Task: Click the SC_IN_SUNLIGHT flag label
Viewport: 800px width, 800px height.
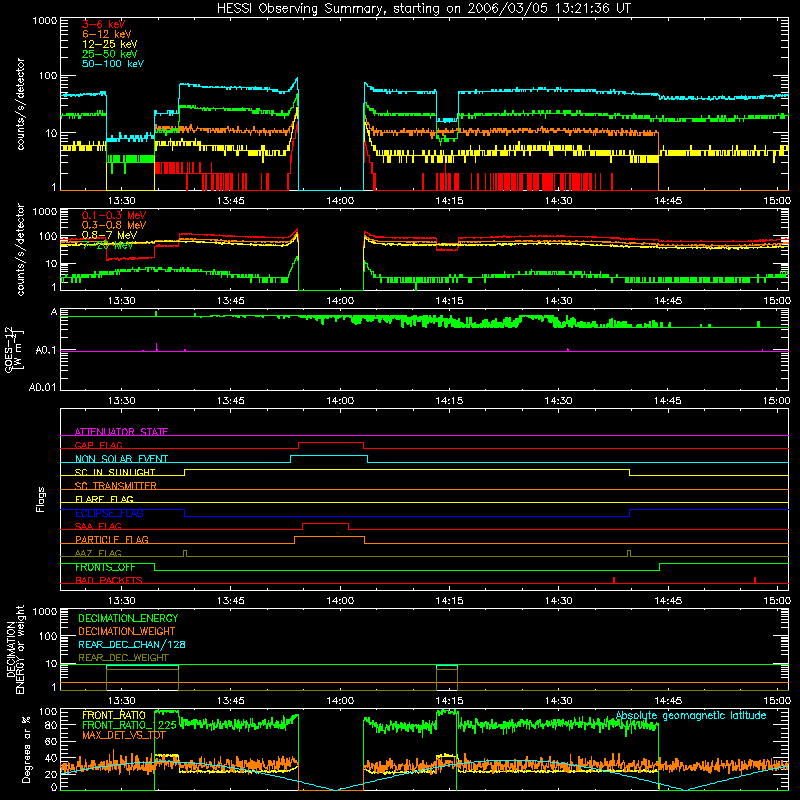Action: point(115,472)
